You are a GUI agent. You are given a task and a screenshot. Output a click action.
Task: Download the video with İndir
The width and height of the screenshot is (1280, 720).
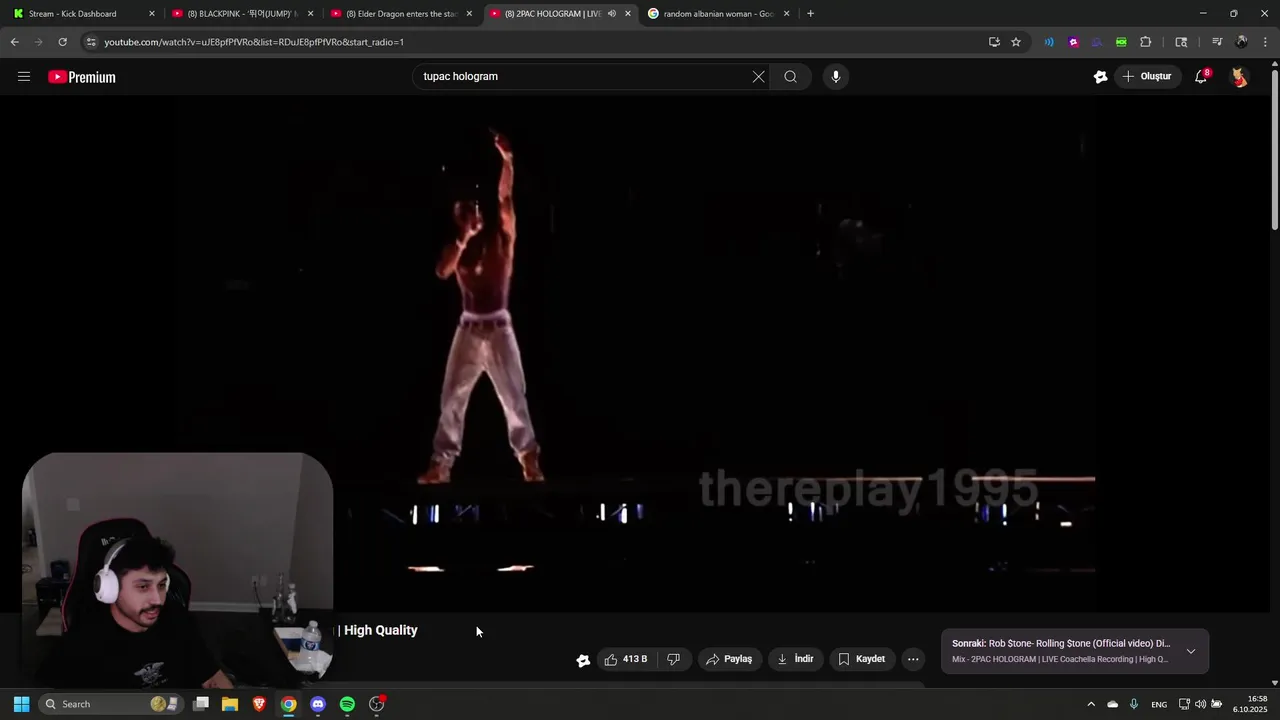(x=796, y=659)
